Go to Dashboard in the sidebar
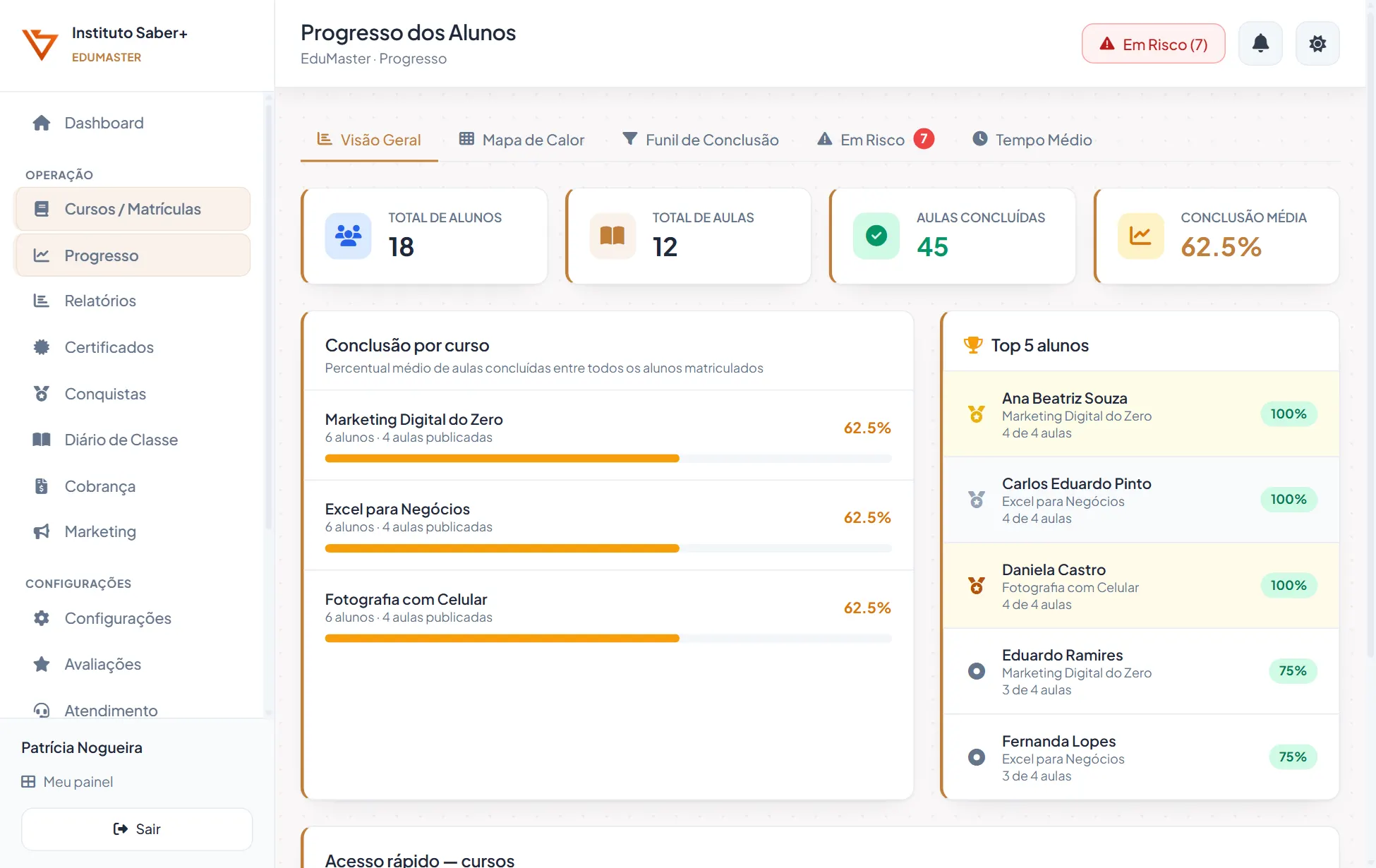The width and height of the screenshot is (1376, 868). (x=132, y=123)
